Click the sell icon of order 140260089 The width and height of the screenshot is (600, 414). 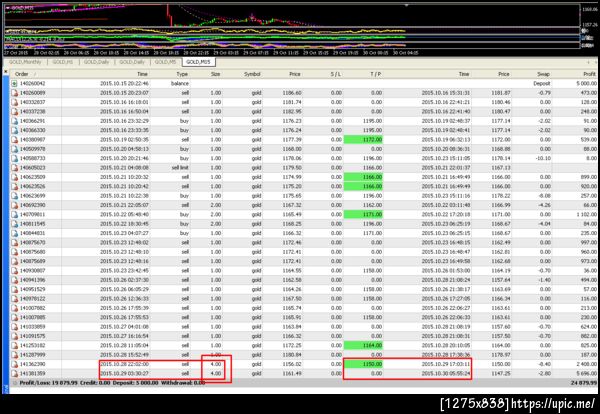pos(15,93)
